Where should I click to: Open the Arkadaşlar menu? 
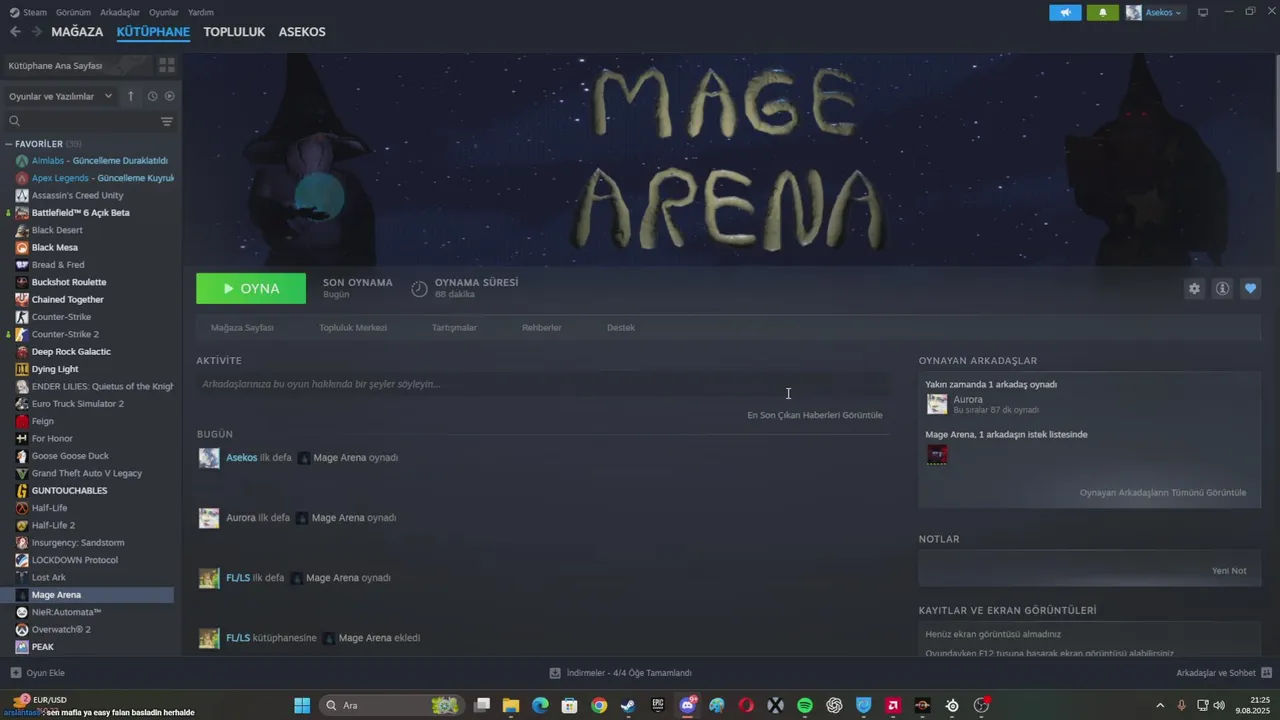coord(120,12)
